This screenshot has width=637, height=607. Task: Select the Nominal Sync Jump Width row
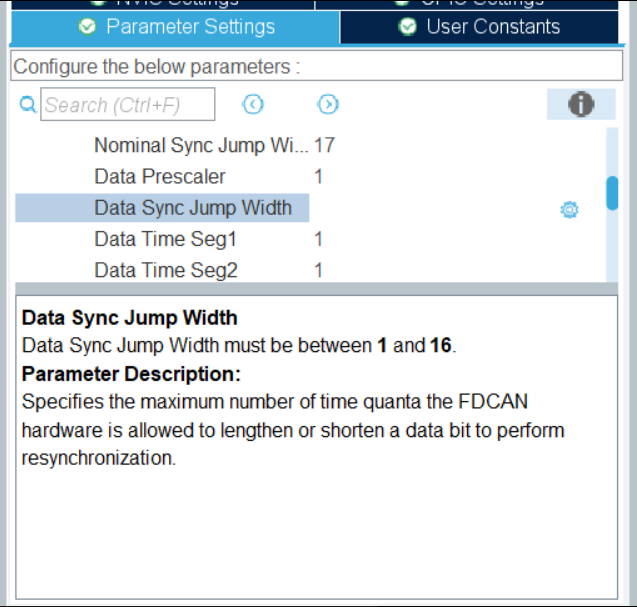pyautogui.click(x=200, y=145)
